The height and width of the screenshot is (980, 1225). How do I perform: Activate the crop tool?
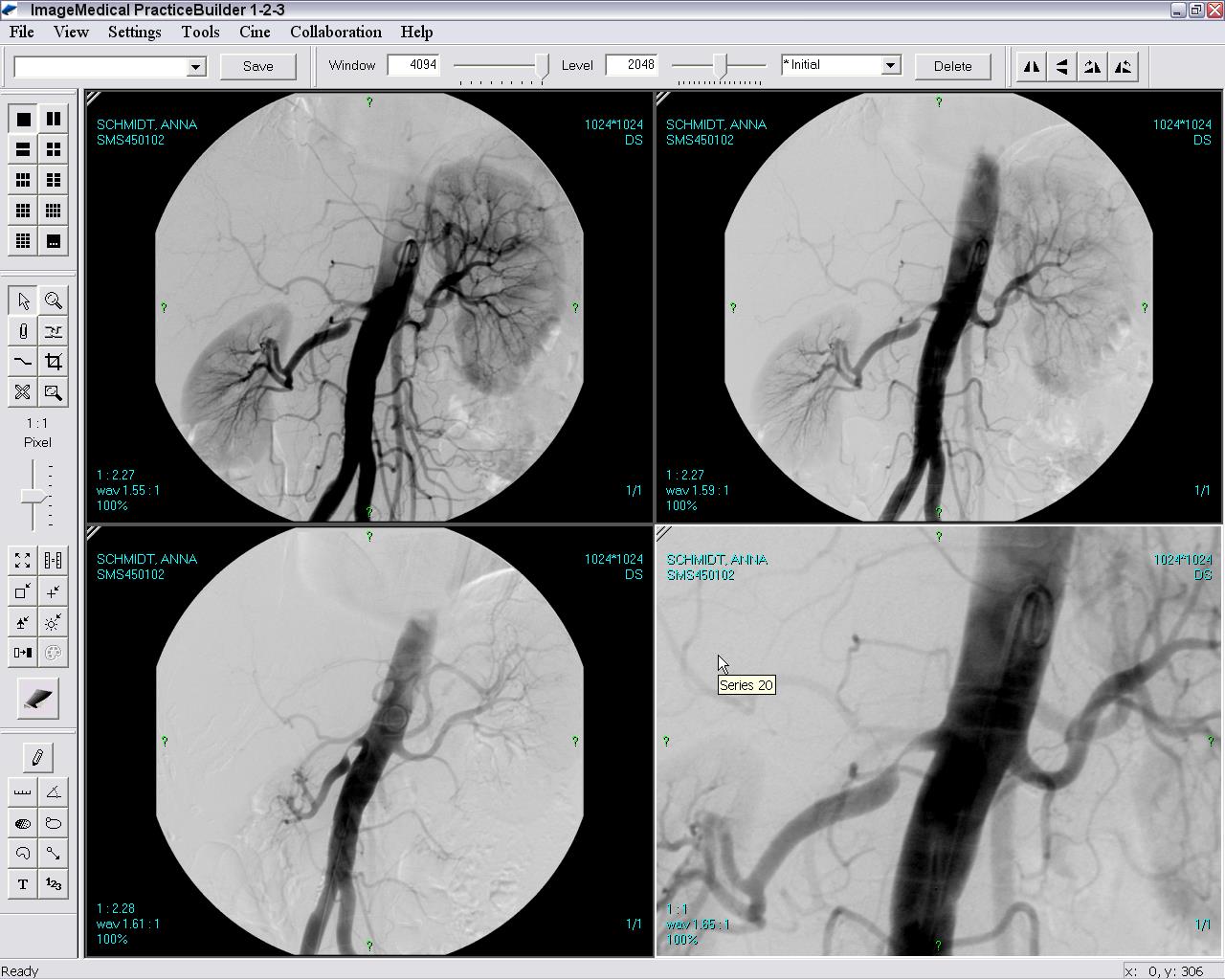coord(54,362)
